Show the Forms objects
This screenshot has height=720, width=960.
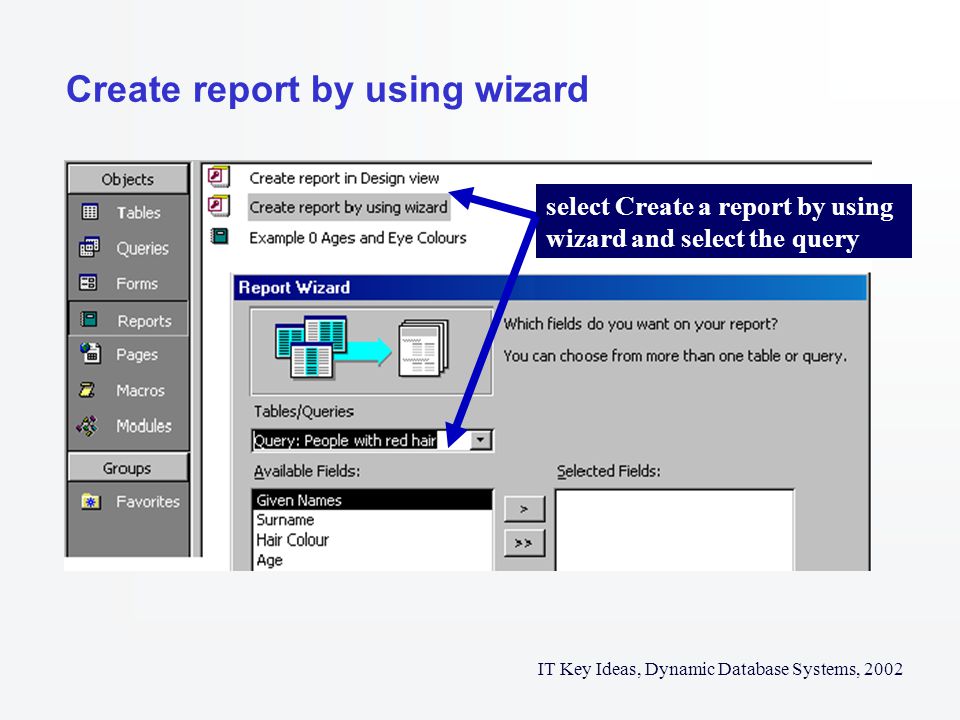137,283
